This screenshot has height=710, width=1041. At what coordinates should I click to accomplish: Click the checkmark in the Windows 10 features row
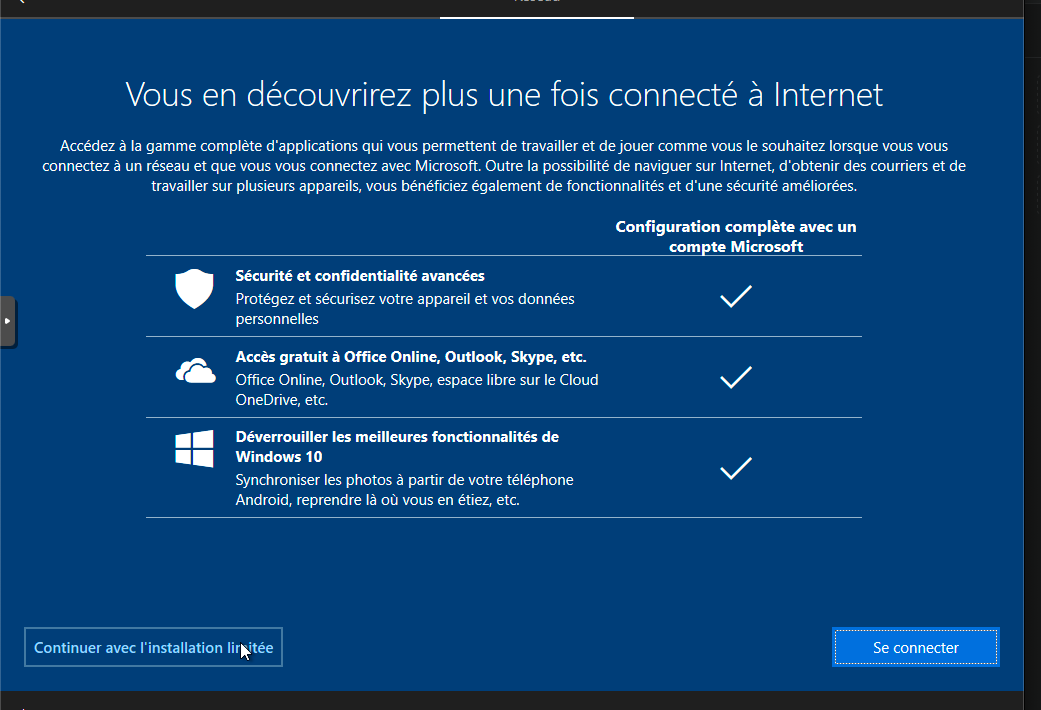pos(736,468)
